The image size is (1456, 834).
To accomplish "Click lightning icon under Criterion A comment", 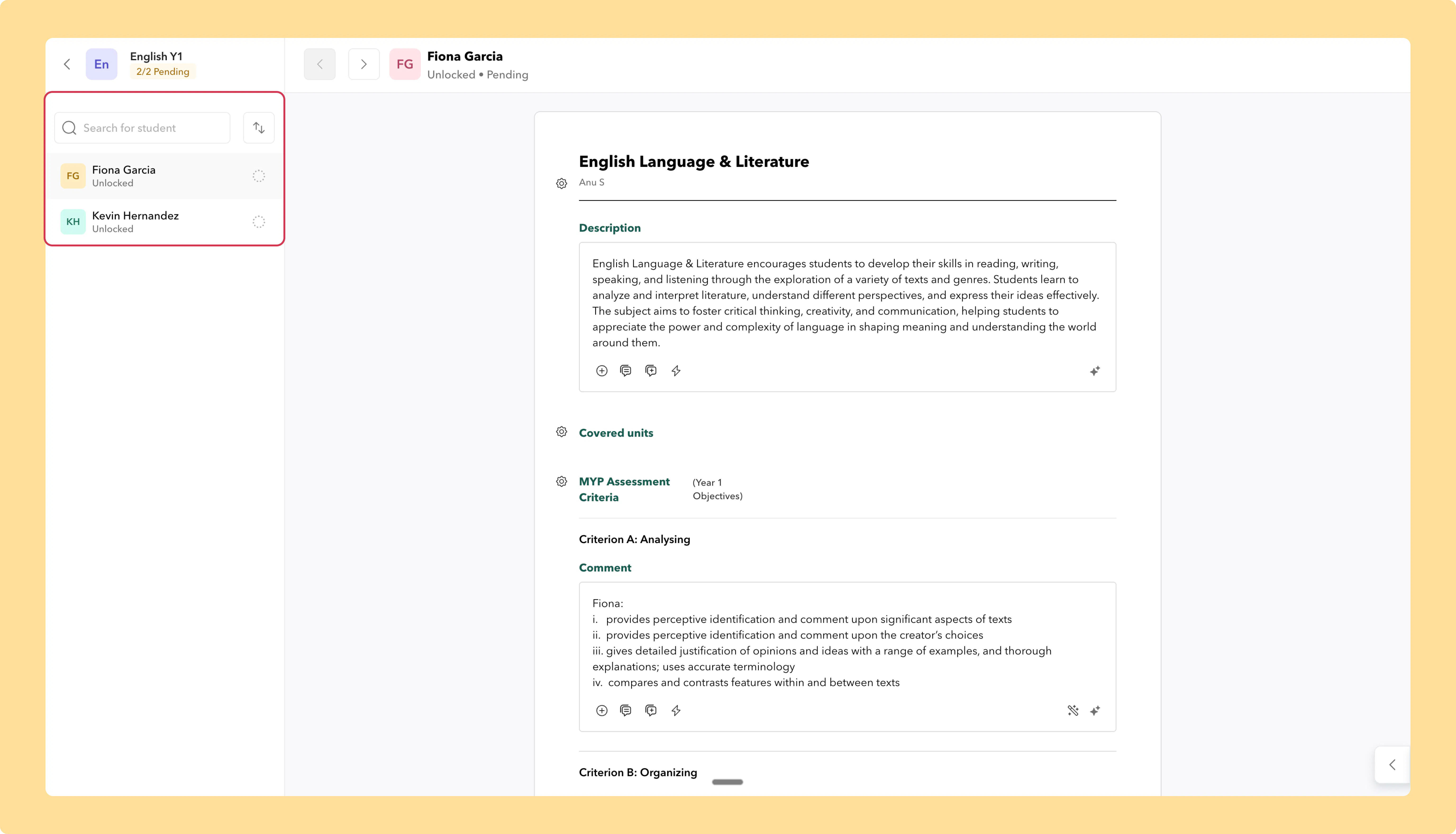I will 676,710.
